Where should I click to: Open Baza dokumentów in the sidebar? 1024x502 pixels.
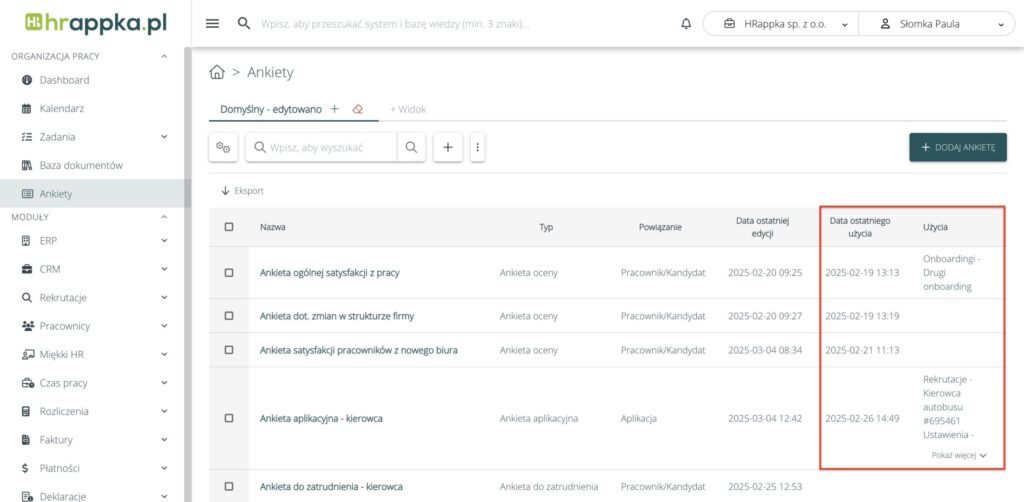pos(80,165)
